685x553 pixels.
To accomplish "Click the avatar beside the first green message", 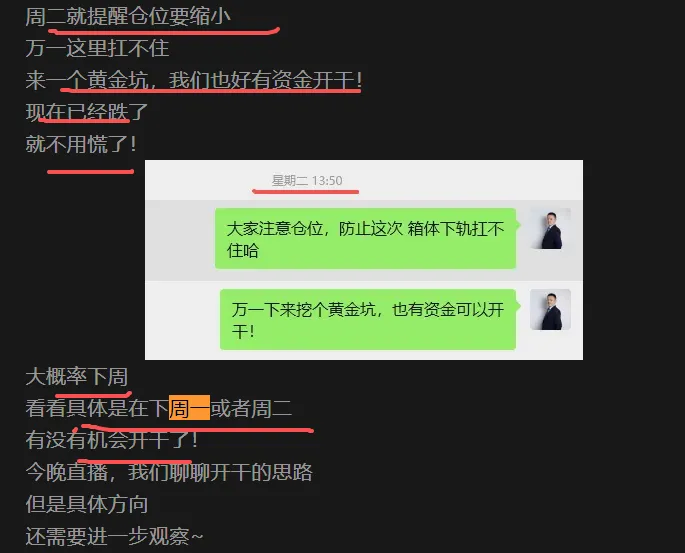I will (x=550, y=228).
